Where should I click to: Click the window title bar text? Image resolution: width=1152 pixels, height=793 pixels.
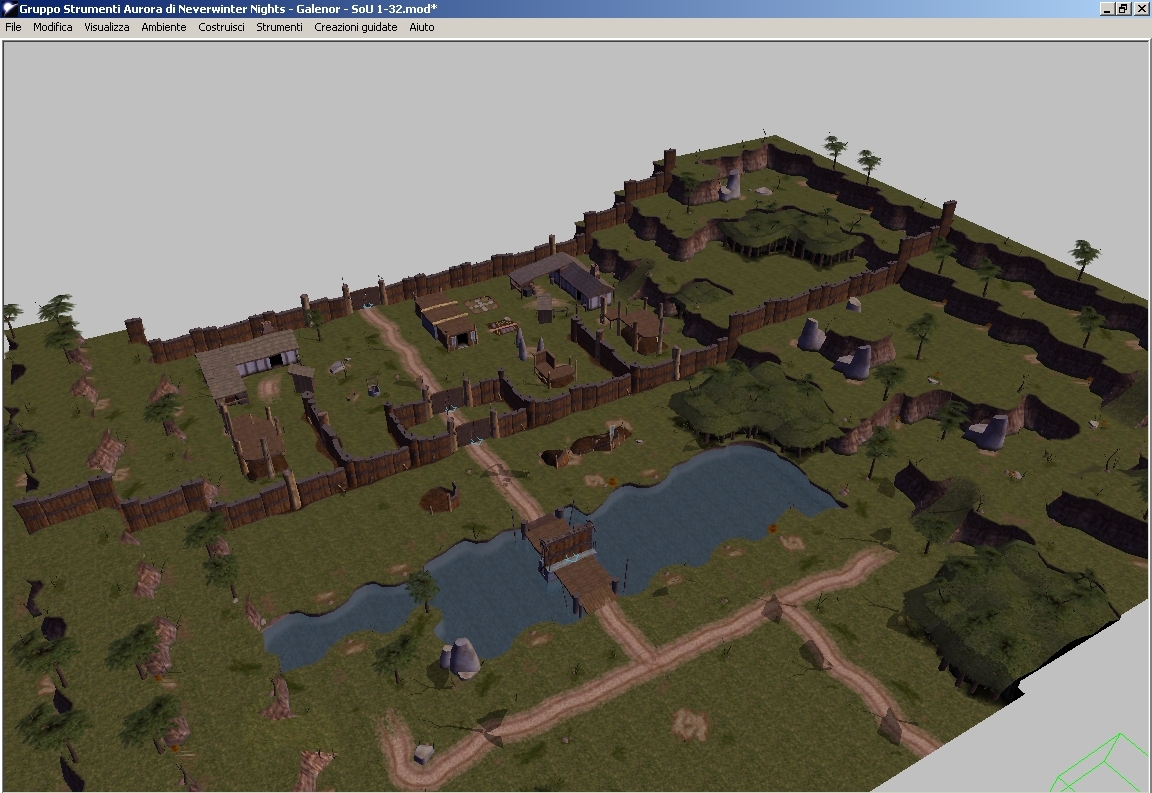(228, 9)
